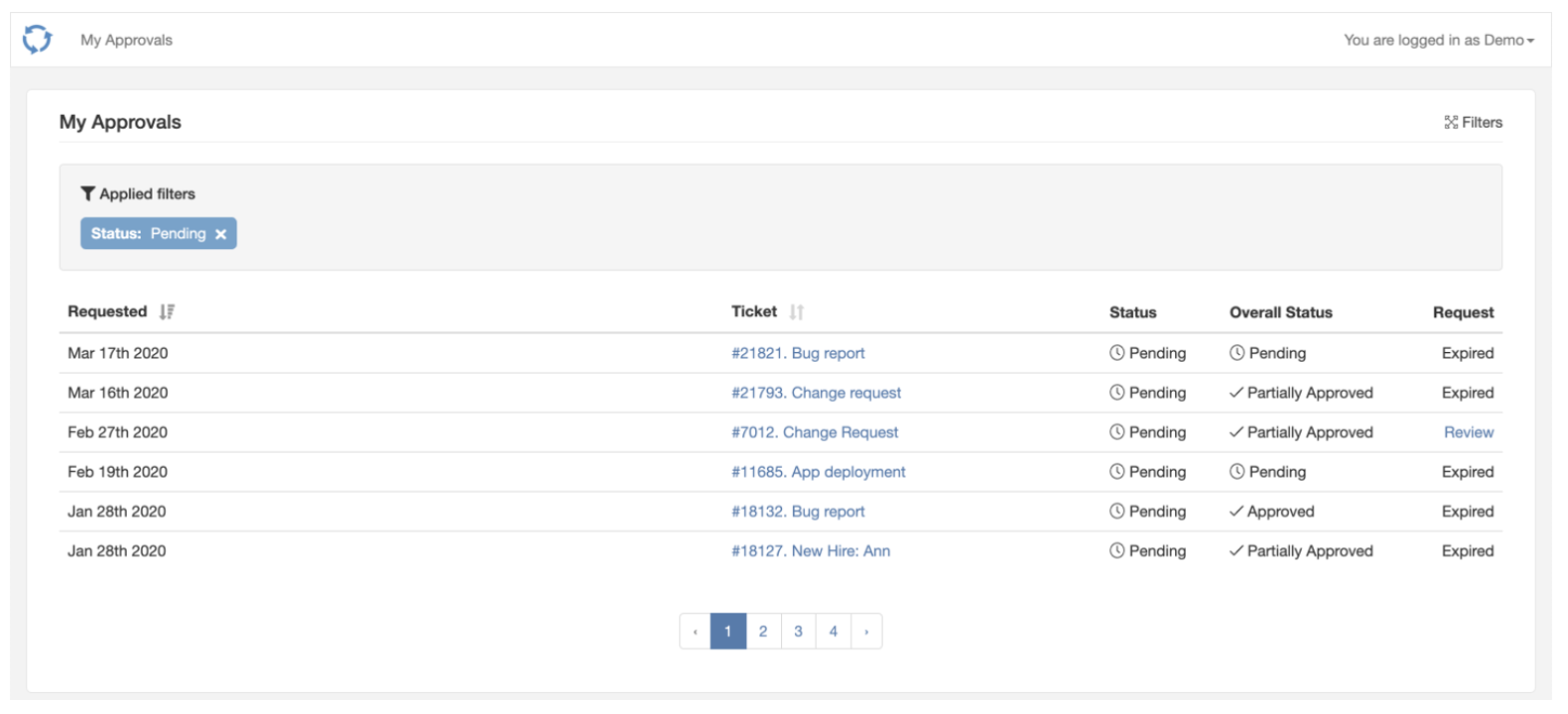Go to the previous page arrow
The width and height of the screenshot is (1568, 714).
click(x=695, y=631)
